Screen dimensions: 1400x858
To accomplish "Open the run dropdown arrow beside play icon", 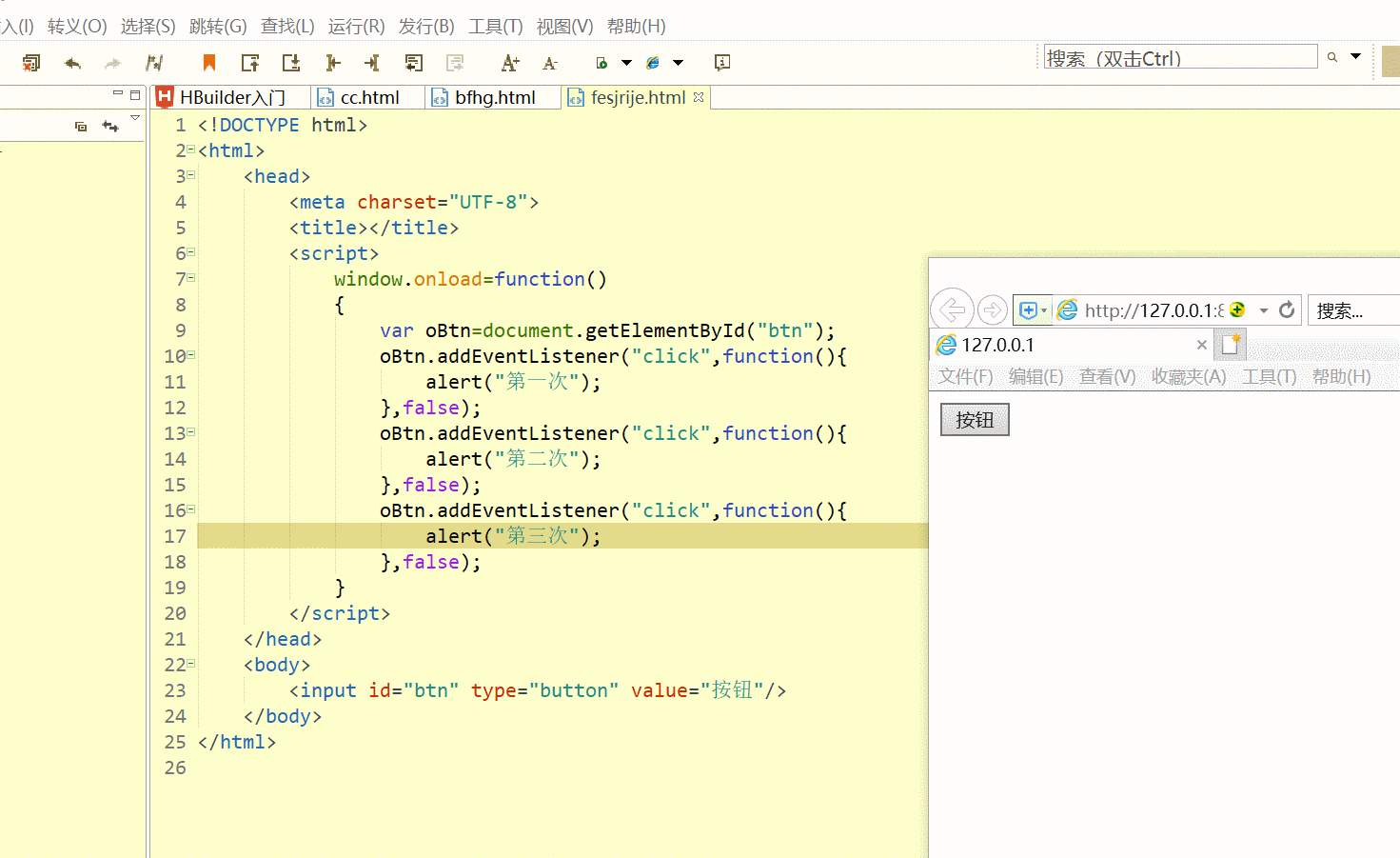I will (626, 63).
